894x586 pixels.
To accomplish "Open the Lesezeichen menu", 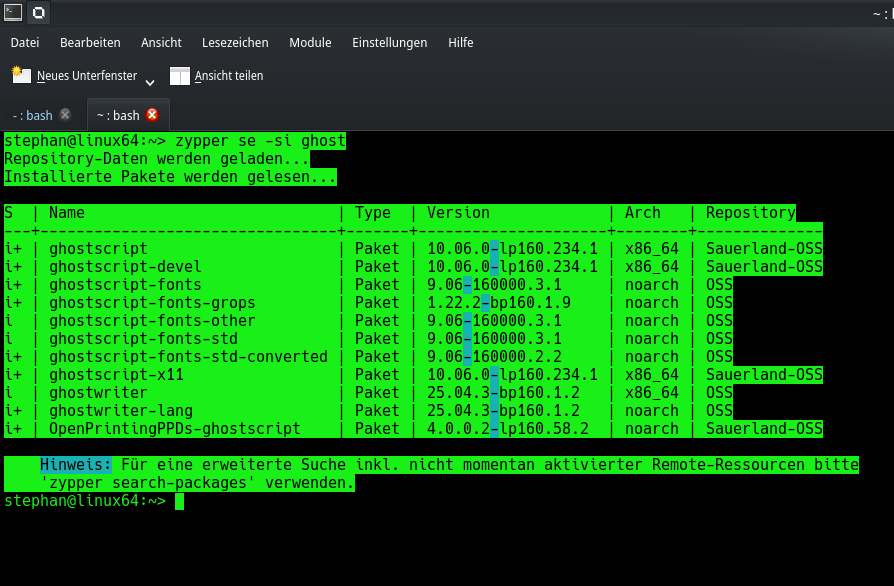I will 235,43.
